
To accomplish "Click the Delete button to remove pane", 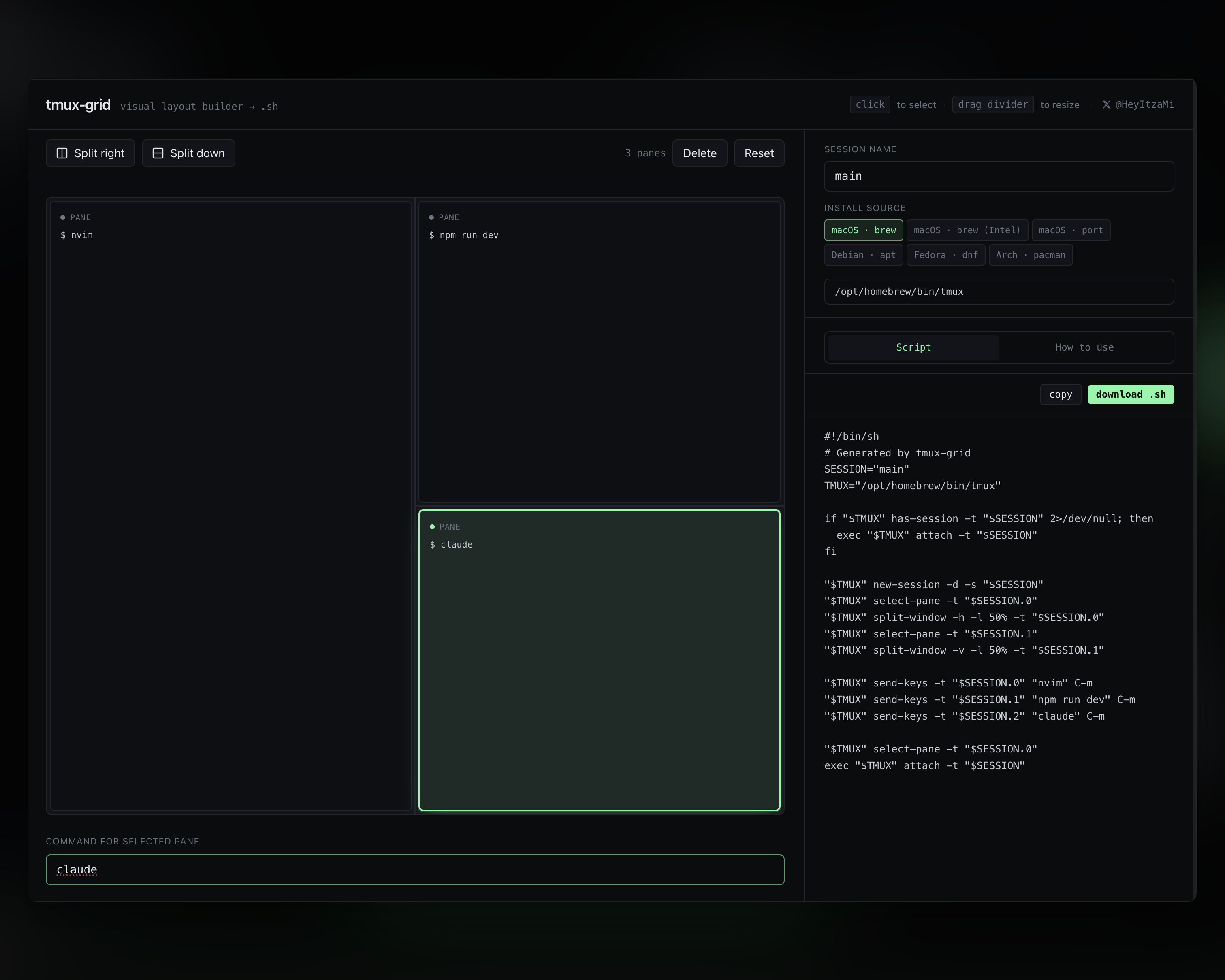I will (700, 153).
